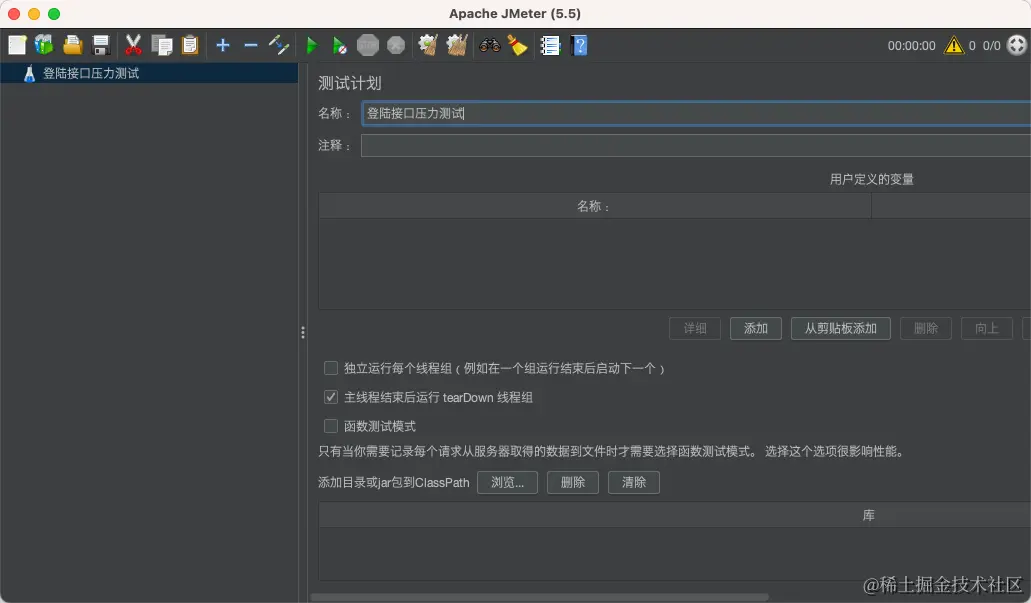1031x603 pixels.
Task: Click the Help question mark icon
Action: click(x=579, y=45)
